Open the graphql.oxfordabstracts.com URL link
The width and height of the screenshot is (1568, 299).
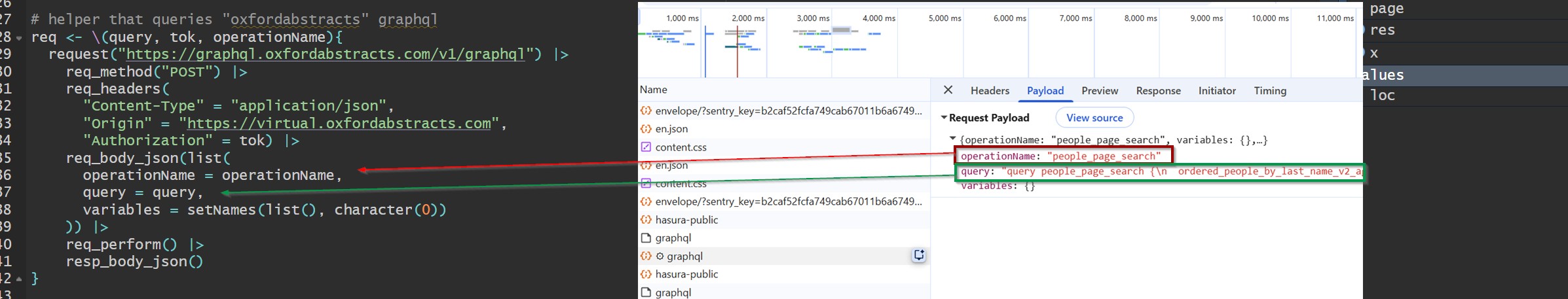click(326, 54)
